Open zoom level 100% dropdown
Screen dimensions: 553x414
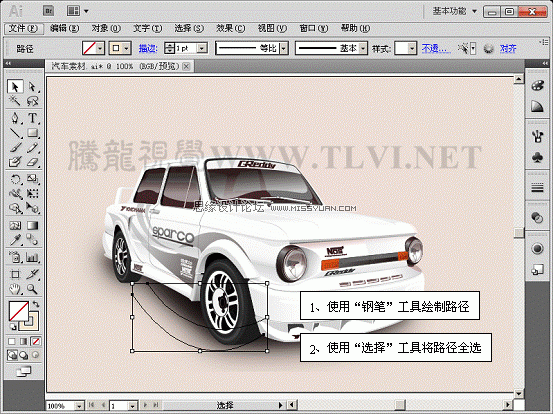[80, 406]
